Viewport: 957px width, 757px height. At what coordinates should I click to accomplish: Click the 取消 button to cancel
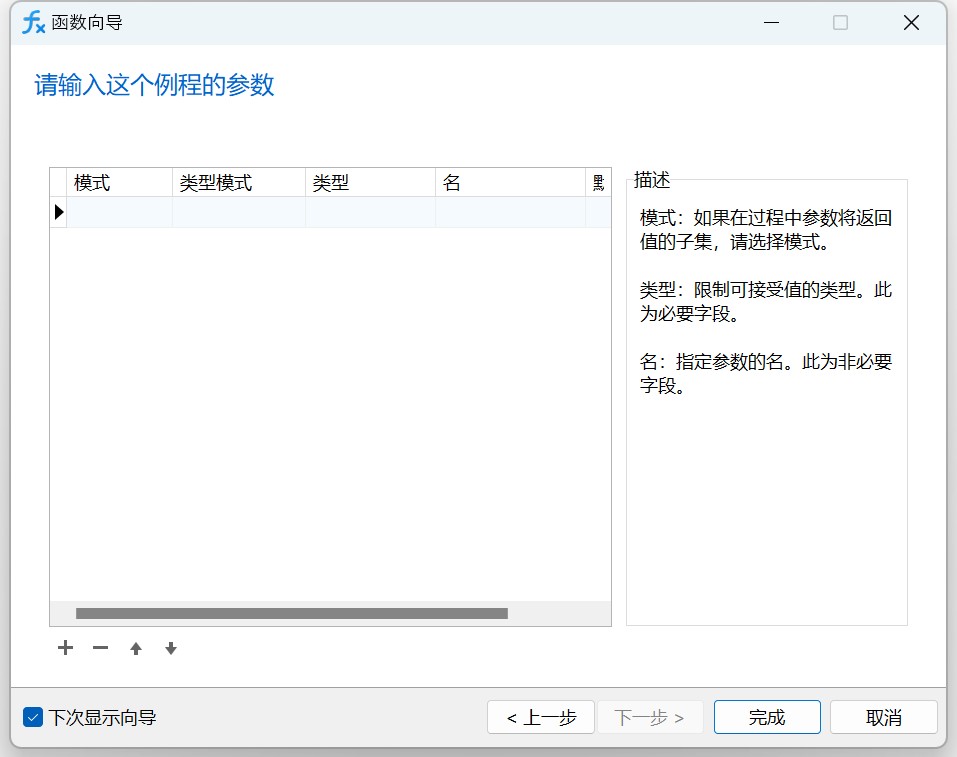coord(883,716)
